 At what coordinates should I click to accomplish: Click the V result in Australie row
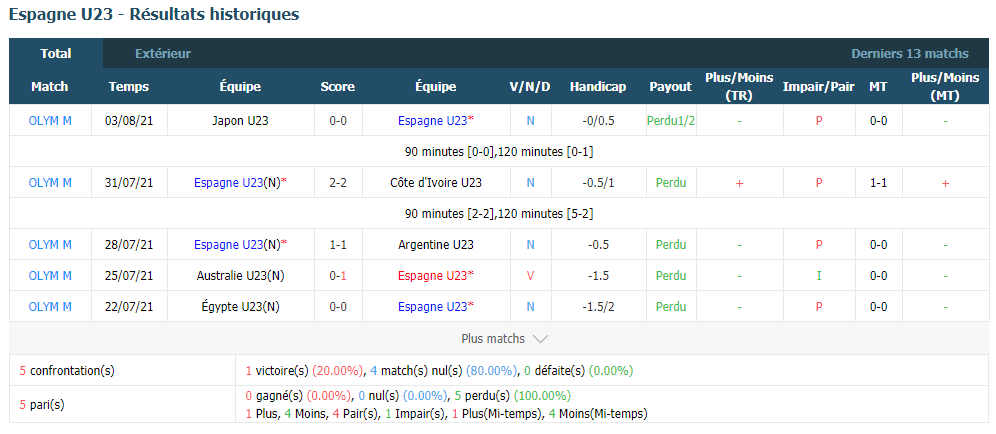[x=530, y=275]
